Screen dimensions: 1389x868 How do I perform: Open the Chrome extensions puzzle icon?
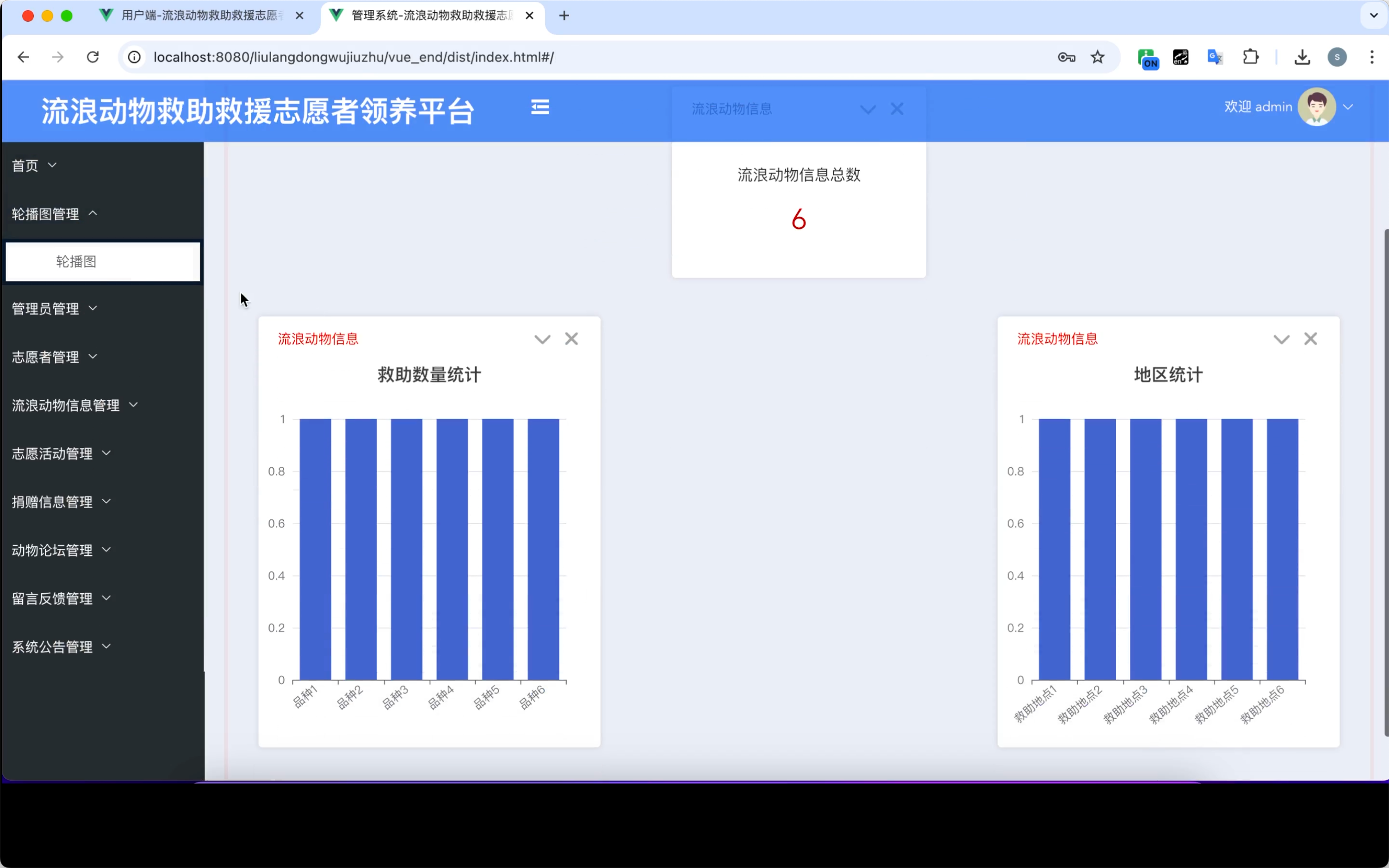pos(1250,57)
